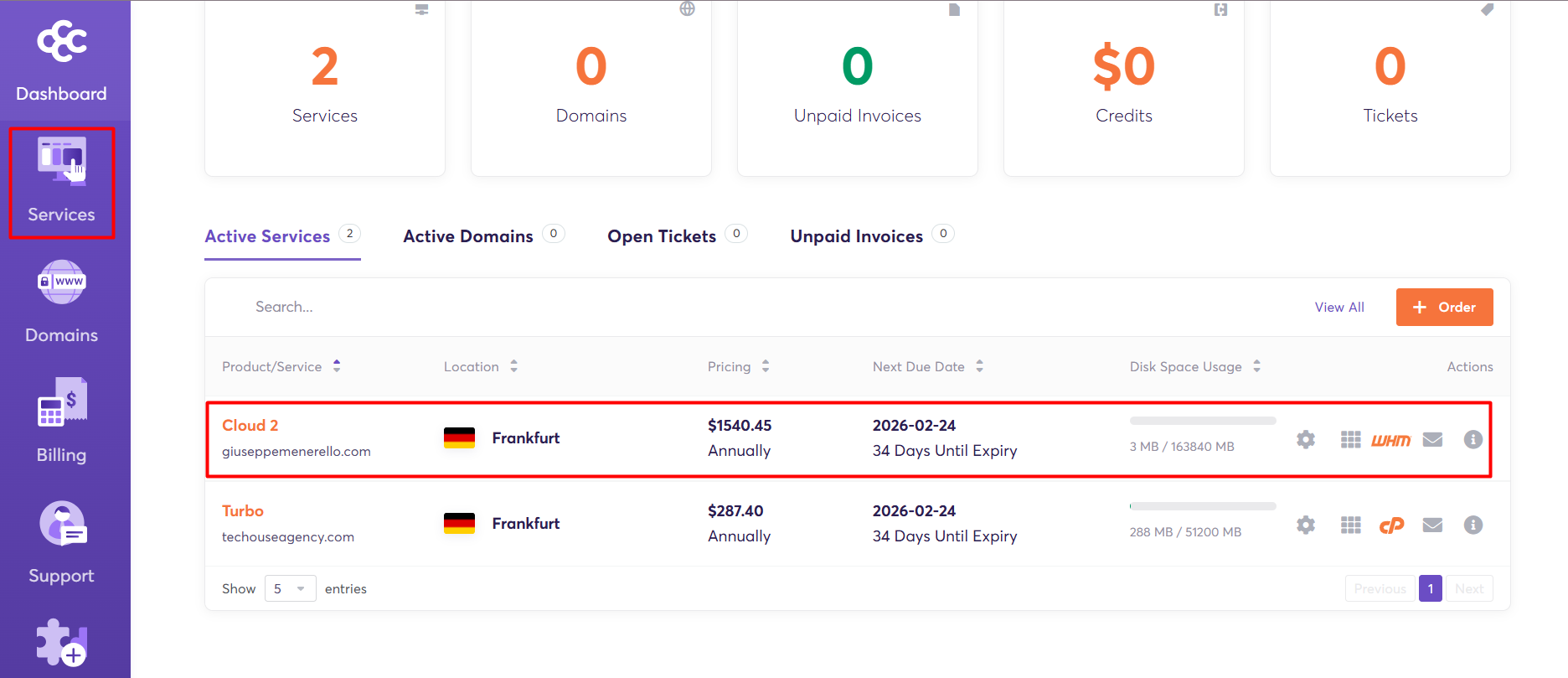Open the grid apps icon for Cloud 2

[x=1350, y=439]
